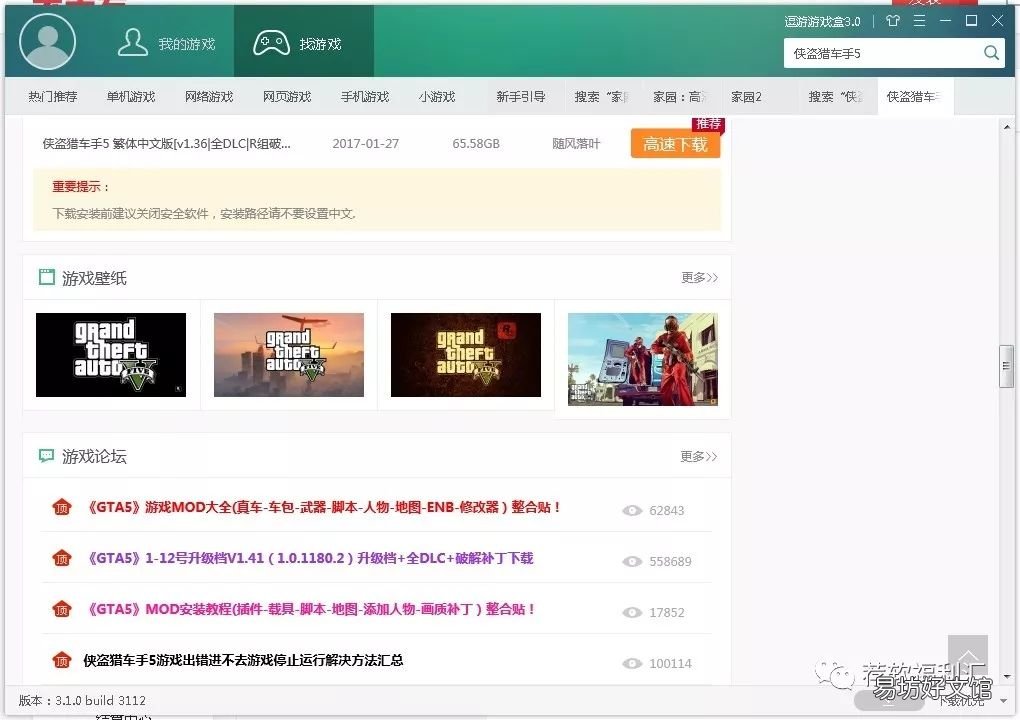Click the pinned icon beside 游戏出错 post
Screen dimensions: 1020x720
pos(62,660)
